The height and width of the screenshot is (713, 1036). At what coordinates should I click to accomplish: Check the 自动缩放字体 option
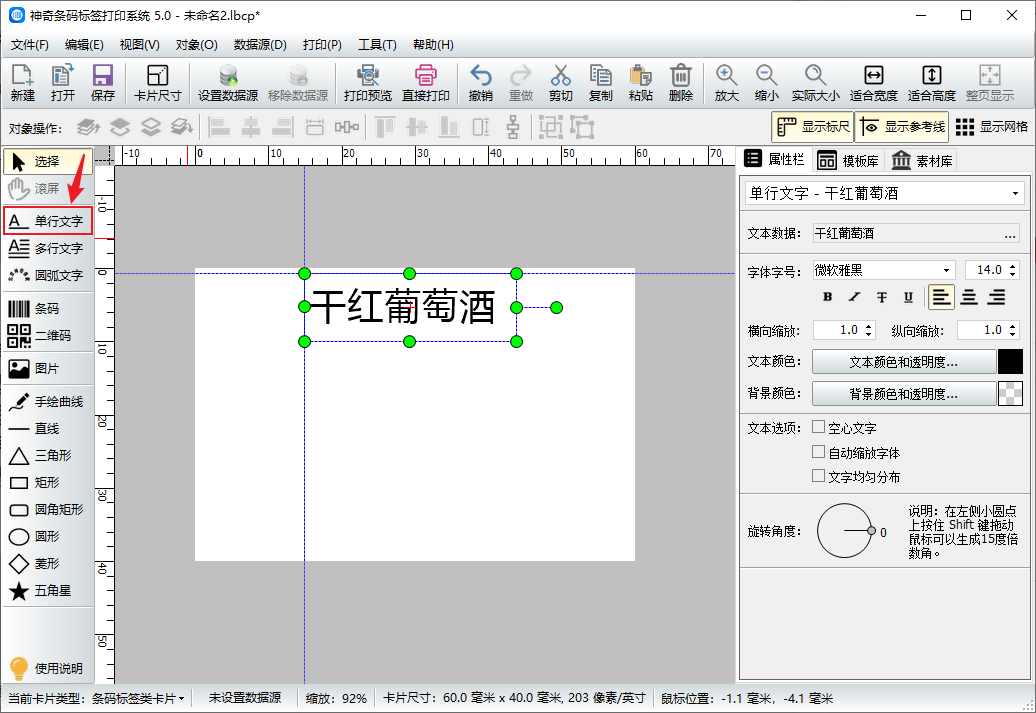coord(819,452)
